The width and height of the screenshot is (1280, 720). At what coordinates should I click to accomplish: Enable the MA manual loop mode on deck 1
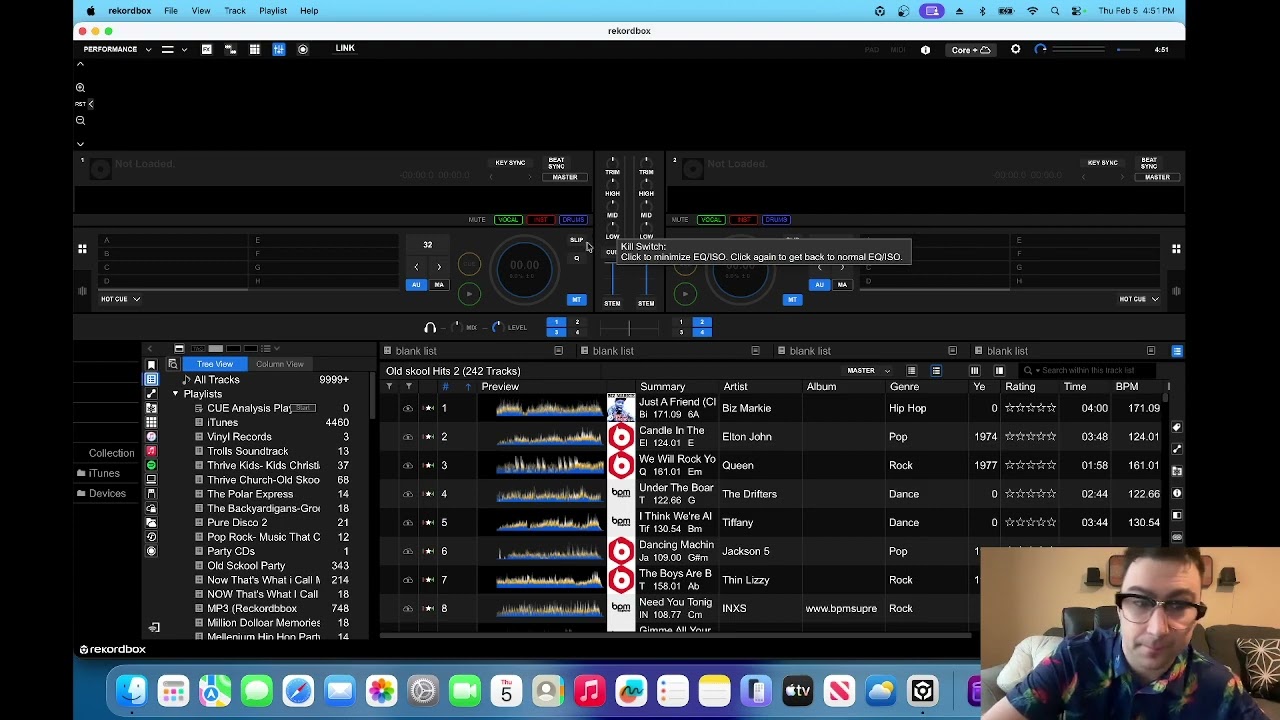coord(439,285)
